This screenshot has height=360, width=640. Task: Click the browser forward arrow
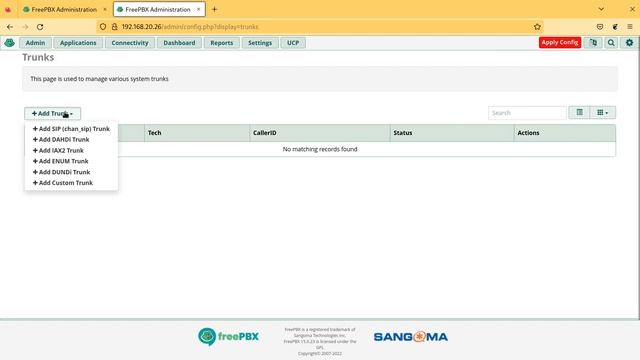click(25, 27)
